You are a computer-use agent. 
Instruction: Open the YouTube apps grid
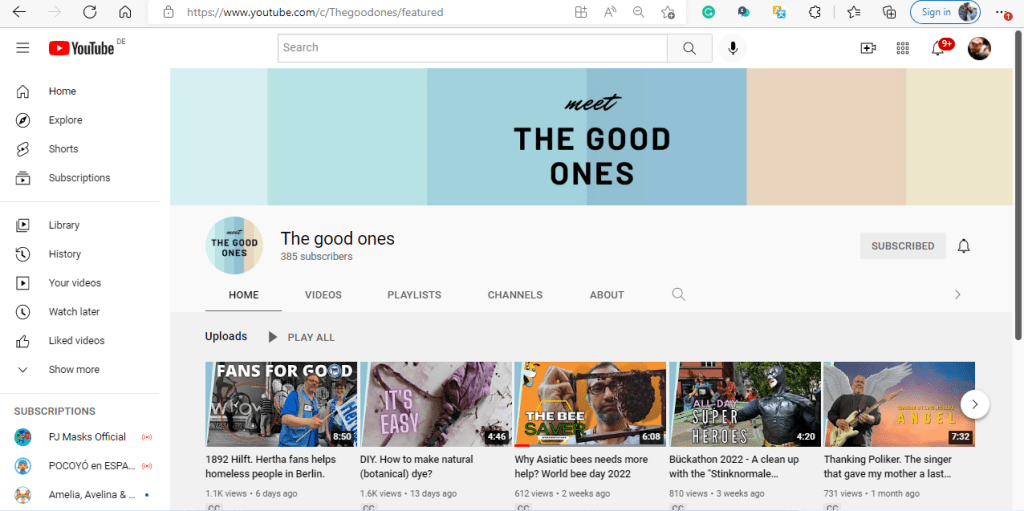tap(903, 48)
